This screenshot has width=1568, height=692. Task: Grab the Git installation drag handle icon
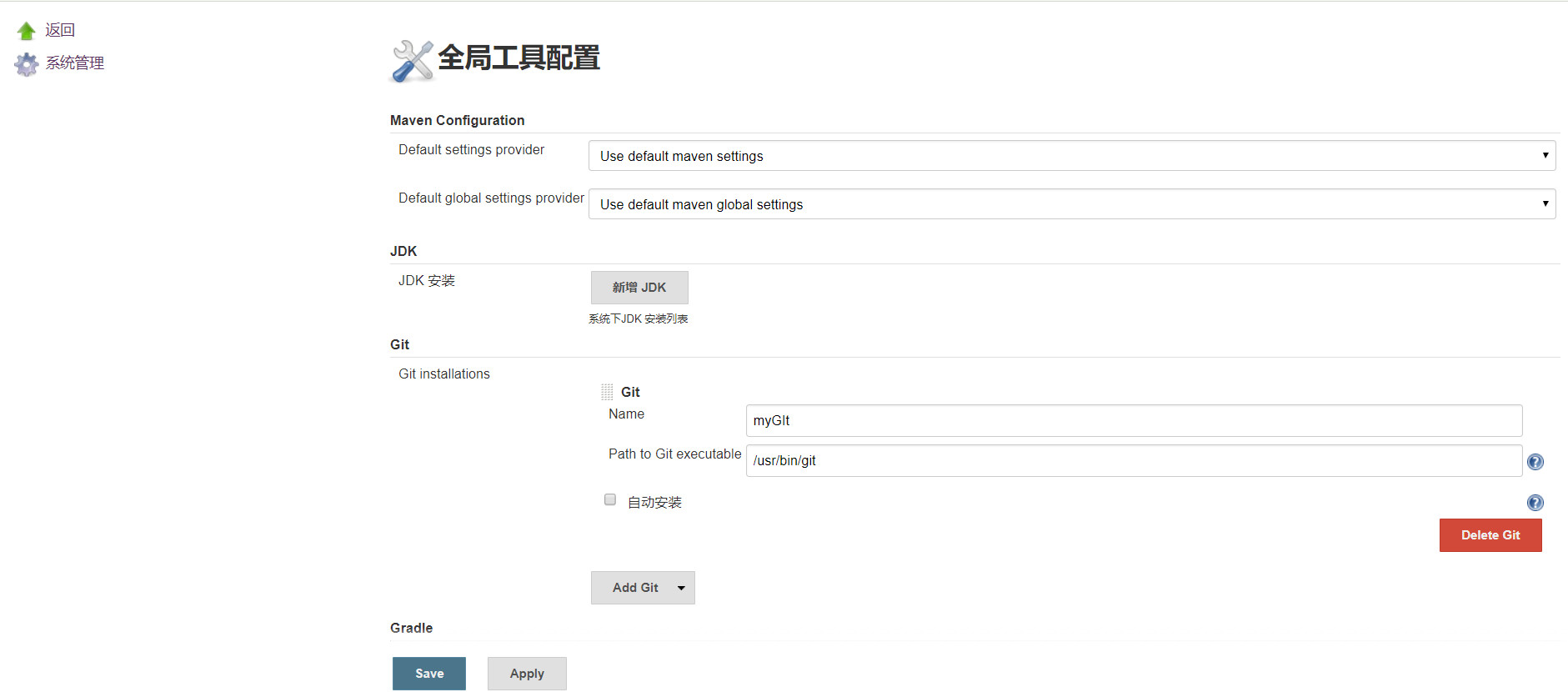(607, 392)
